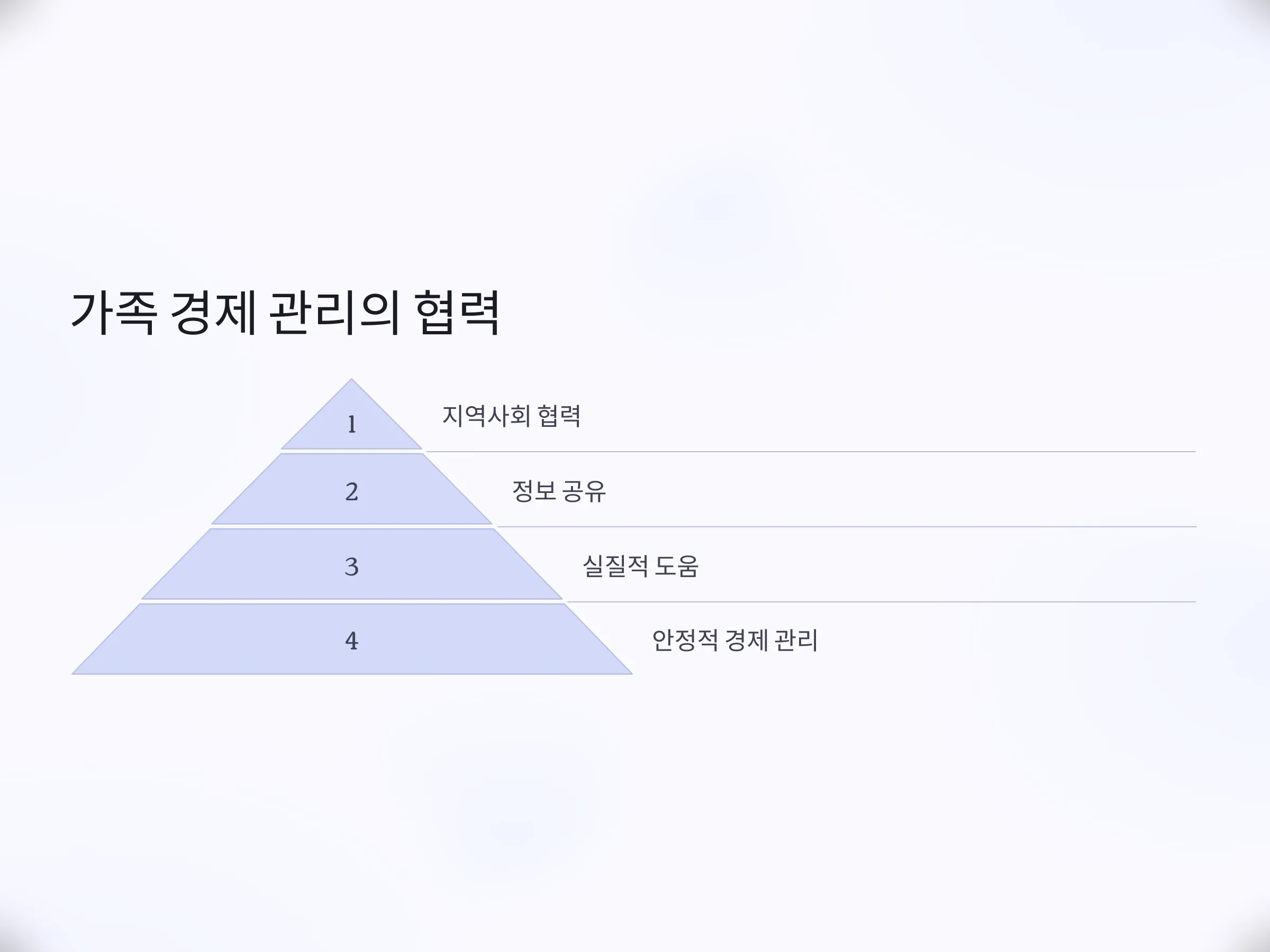
Task: Click the 실질적 도움 label
Action: point(640,566)
